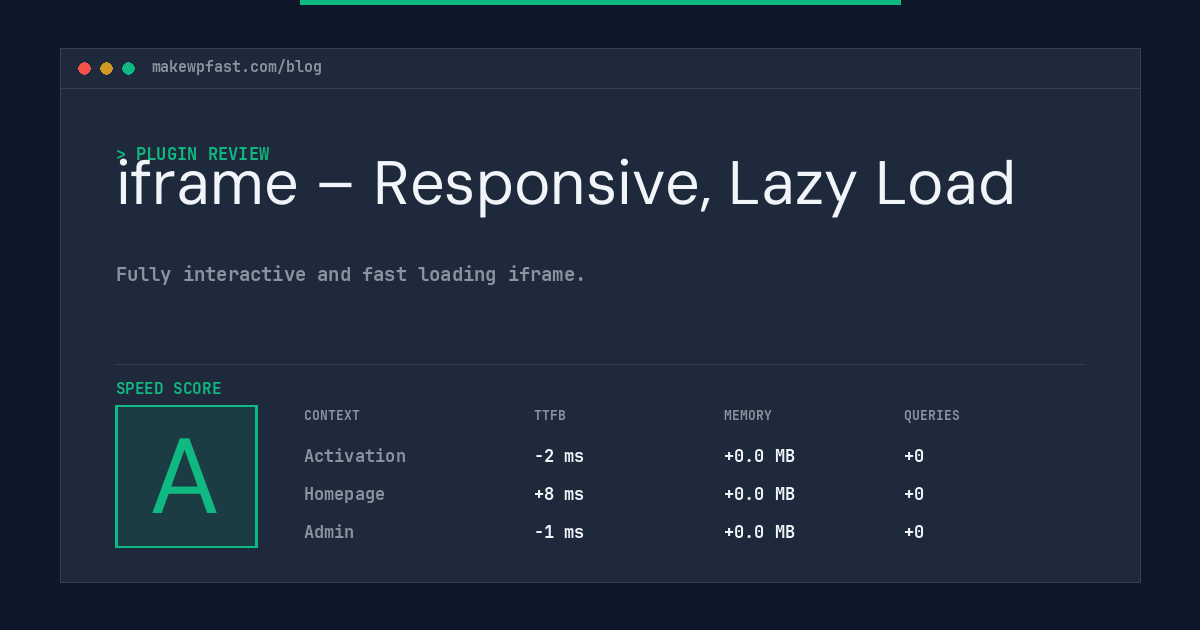
Task: Select the Admin row label
Action: coord(329,532)
